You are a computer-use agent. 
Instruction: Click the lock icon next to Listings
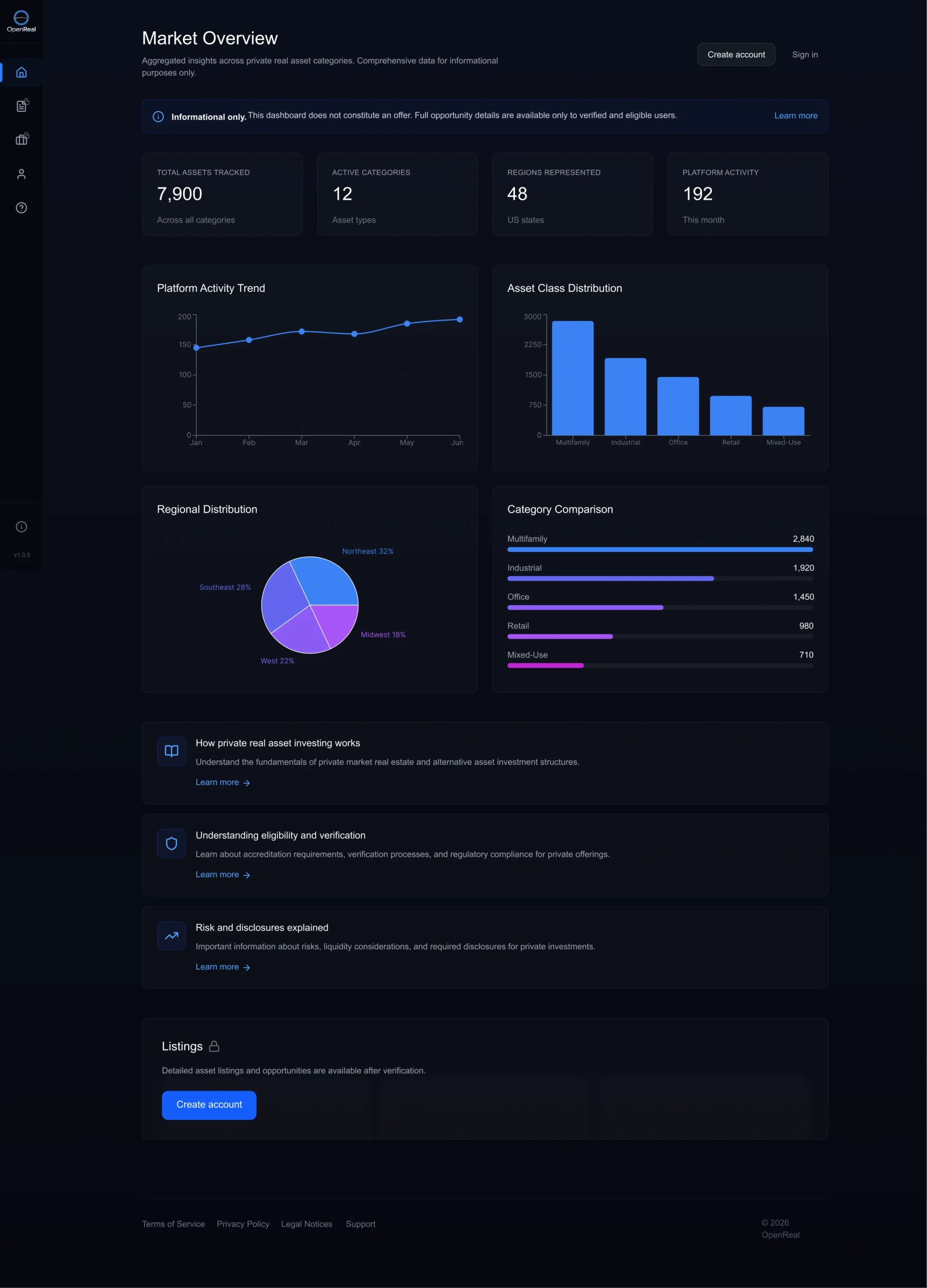(214, 1045)
